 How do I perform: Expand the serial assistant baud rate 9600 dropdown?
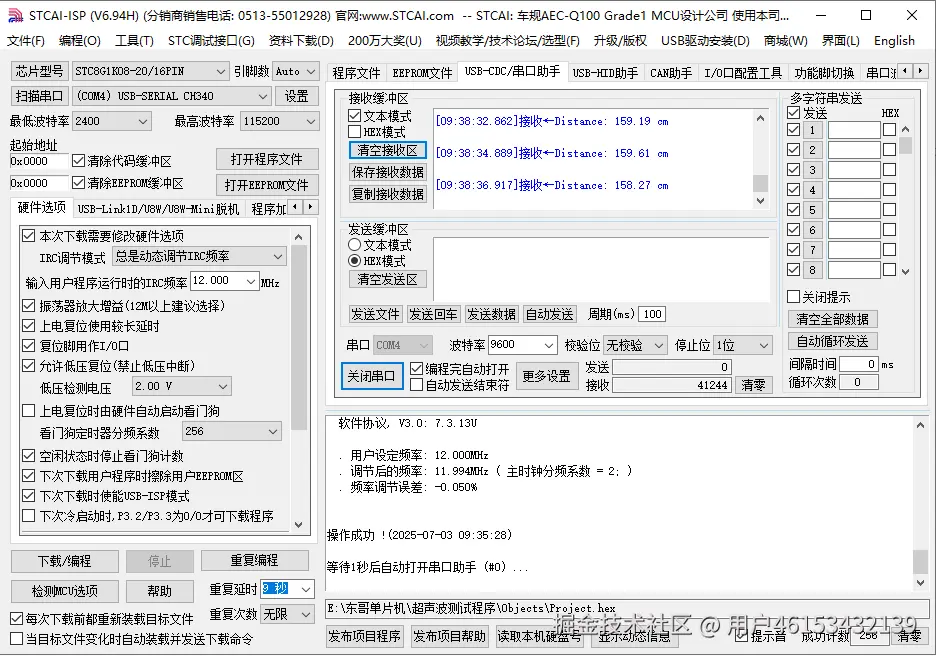click(x=549, y=345)
